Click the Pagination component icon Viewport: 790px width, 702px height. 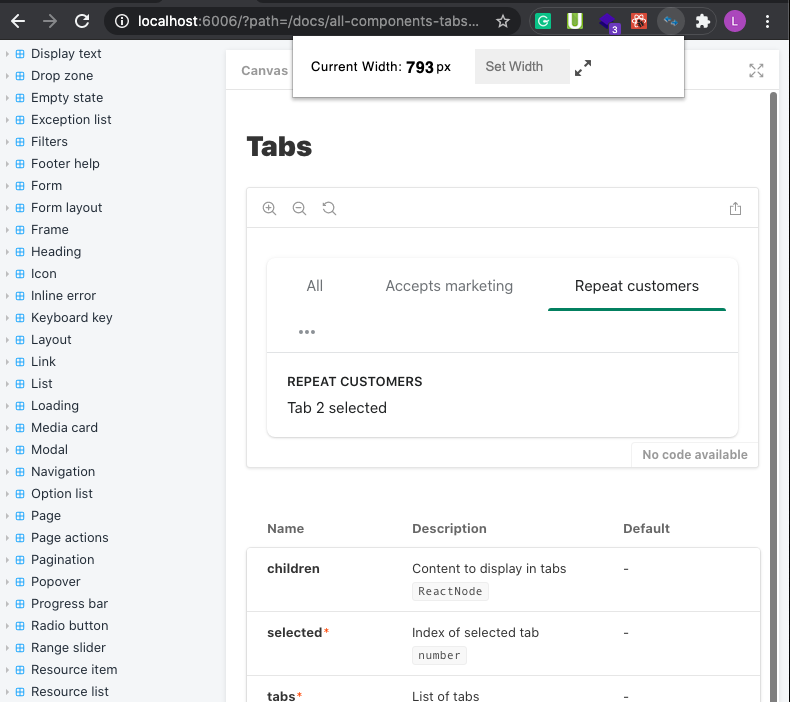pos(20,560)
